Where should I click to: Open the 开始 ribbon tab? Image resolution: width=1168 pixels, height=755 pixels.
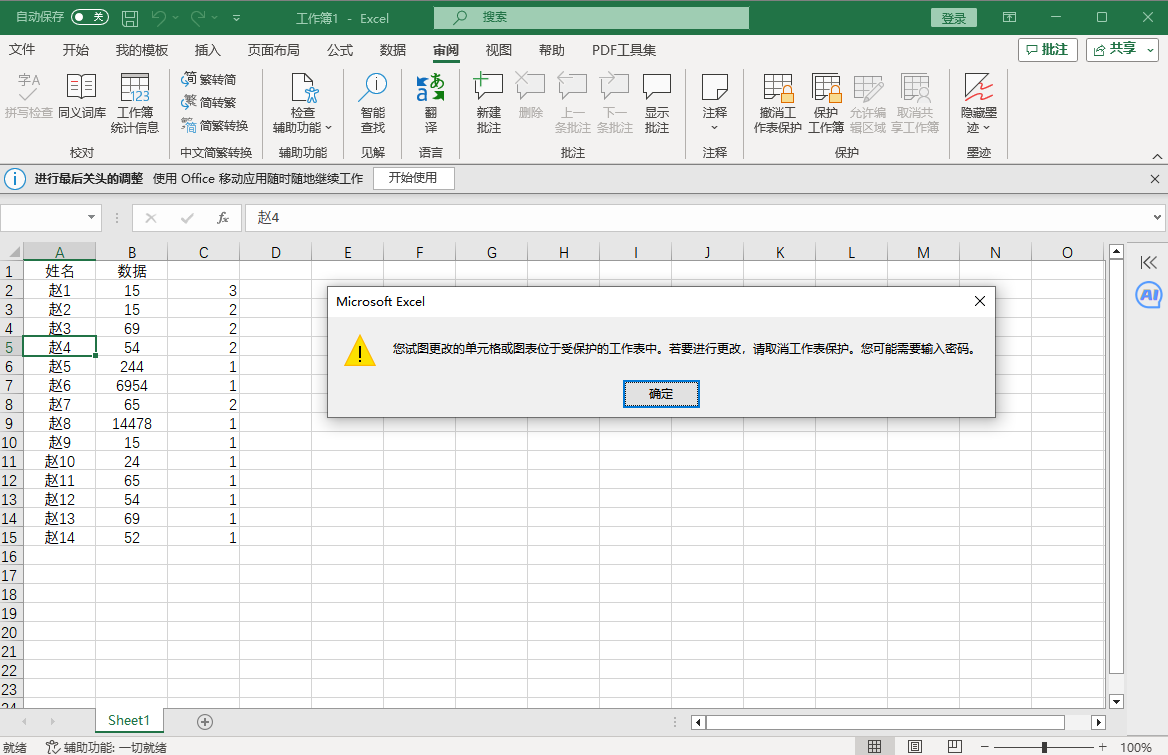76,50
